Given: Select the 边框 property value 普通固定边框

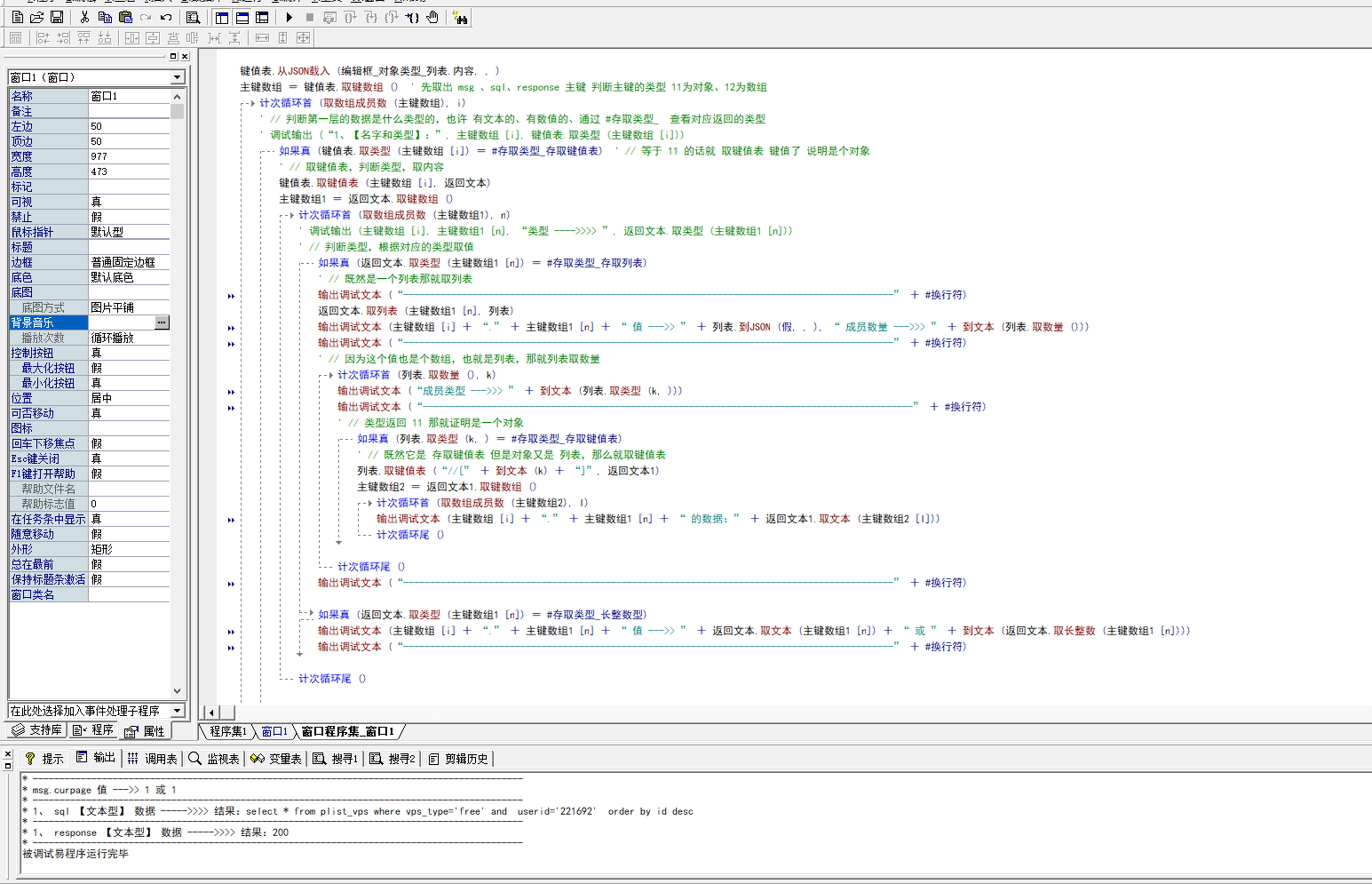Looking at the screenshot, I should tap(129, 262).
